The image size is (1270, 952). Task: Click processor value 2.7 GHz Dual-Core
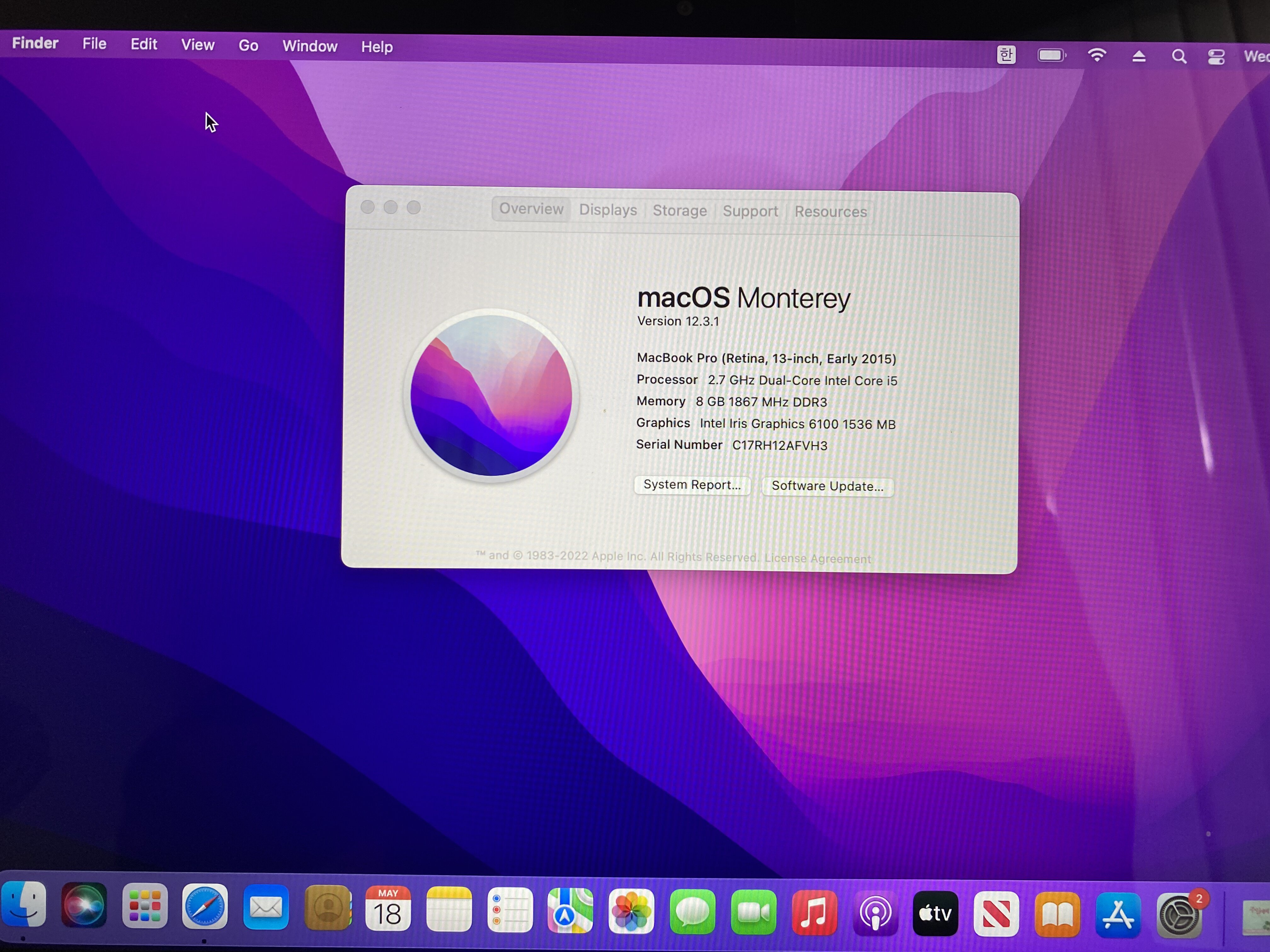click(802, 381)
